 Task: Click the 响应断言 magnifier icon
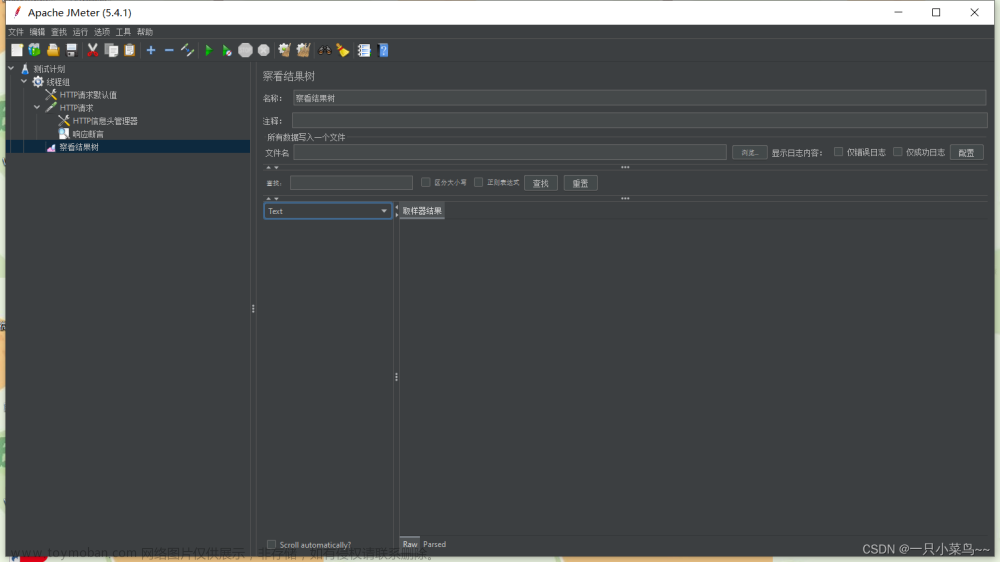point(64,134)
